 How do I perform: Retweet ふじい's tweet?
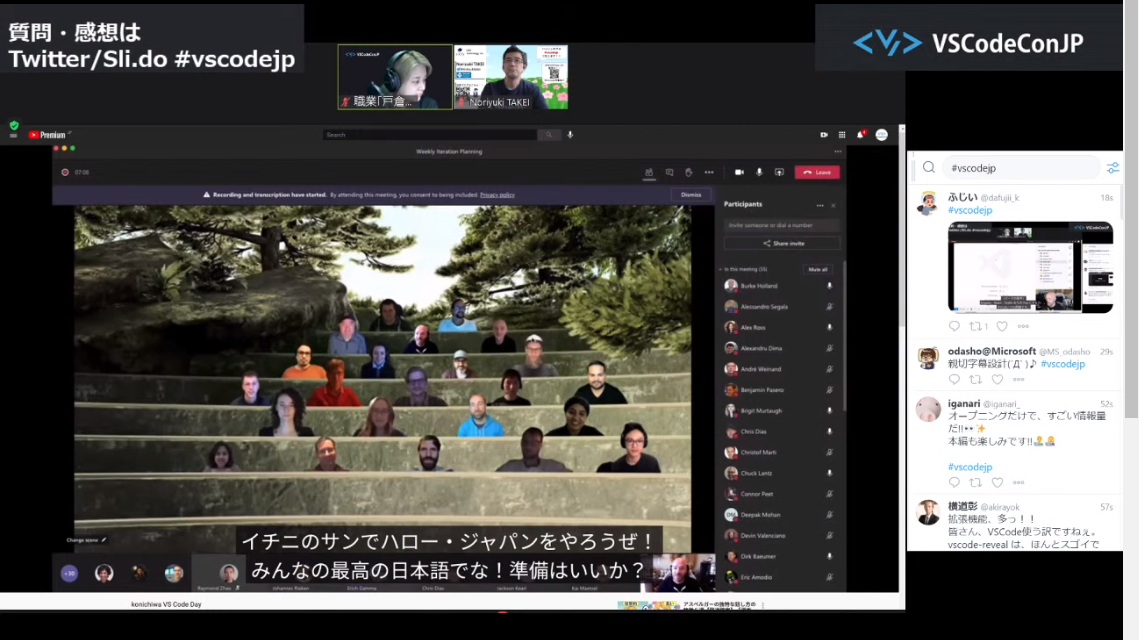(x=978, y=327)
